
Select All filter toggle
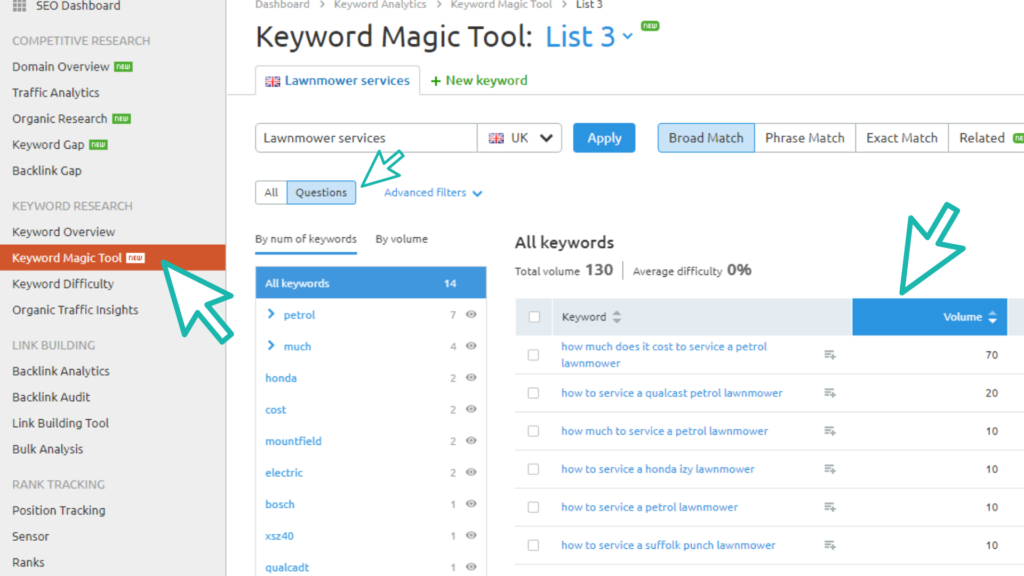(x=271, y=193)
